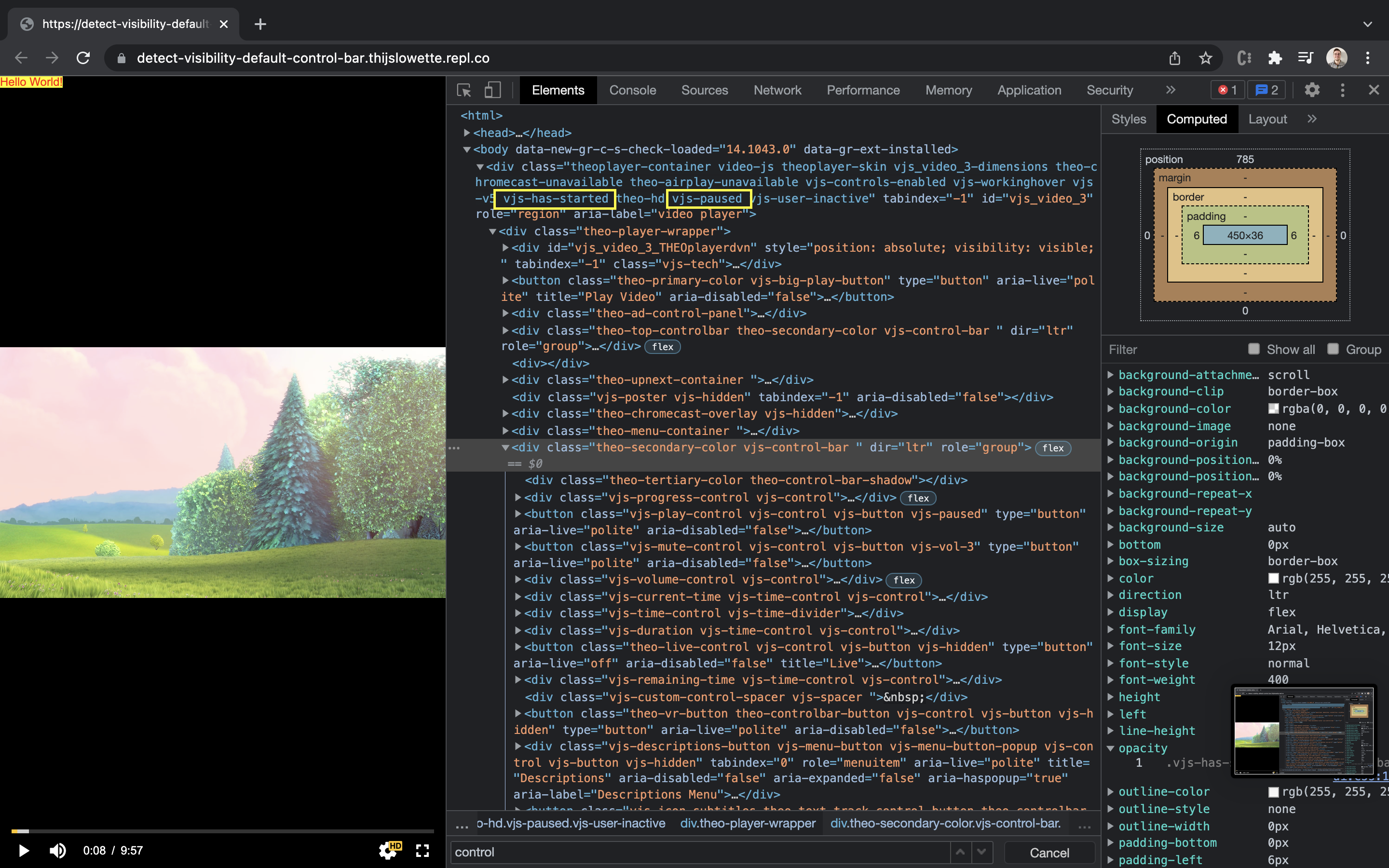The width and height of the screenshot is (1389, 868).
Task: Click the video progress bar
Action: click(x=222, y=831)
